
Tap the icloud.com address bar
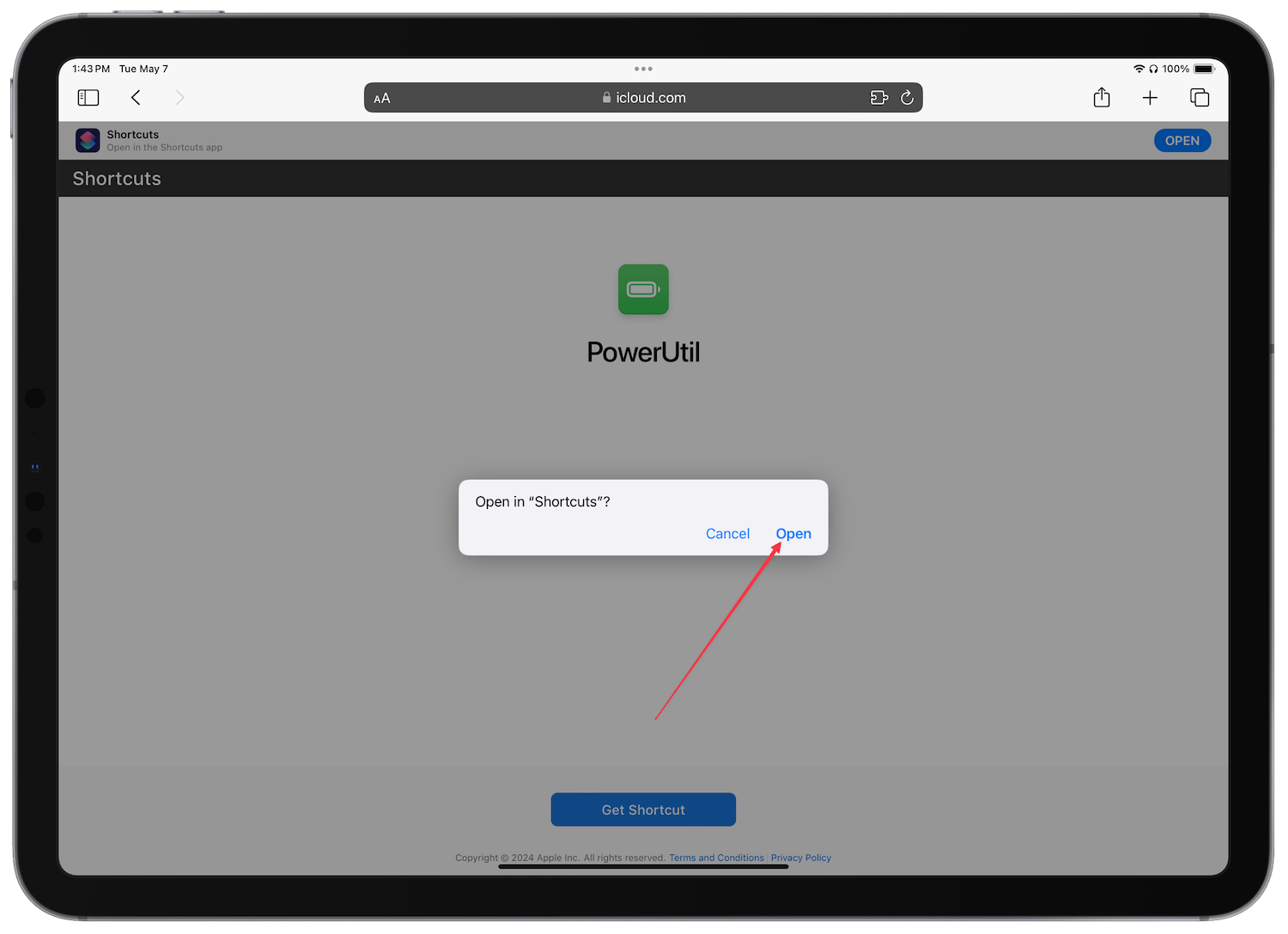644,98
